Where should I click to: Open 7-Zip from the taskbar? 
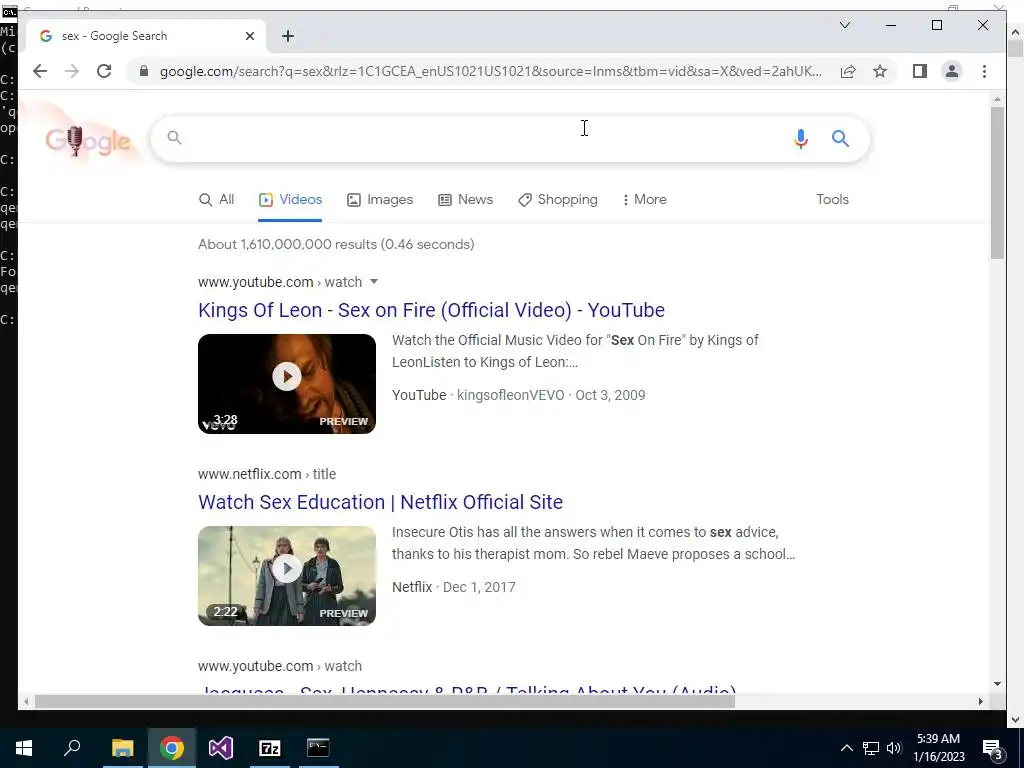pyautogui.click(x=269, y=748)
